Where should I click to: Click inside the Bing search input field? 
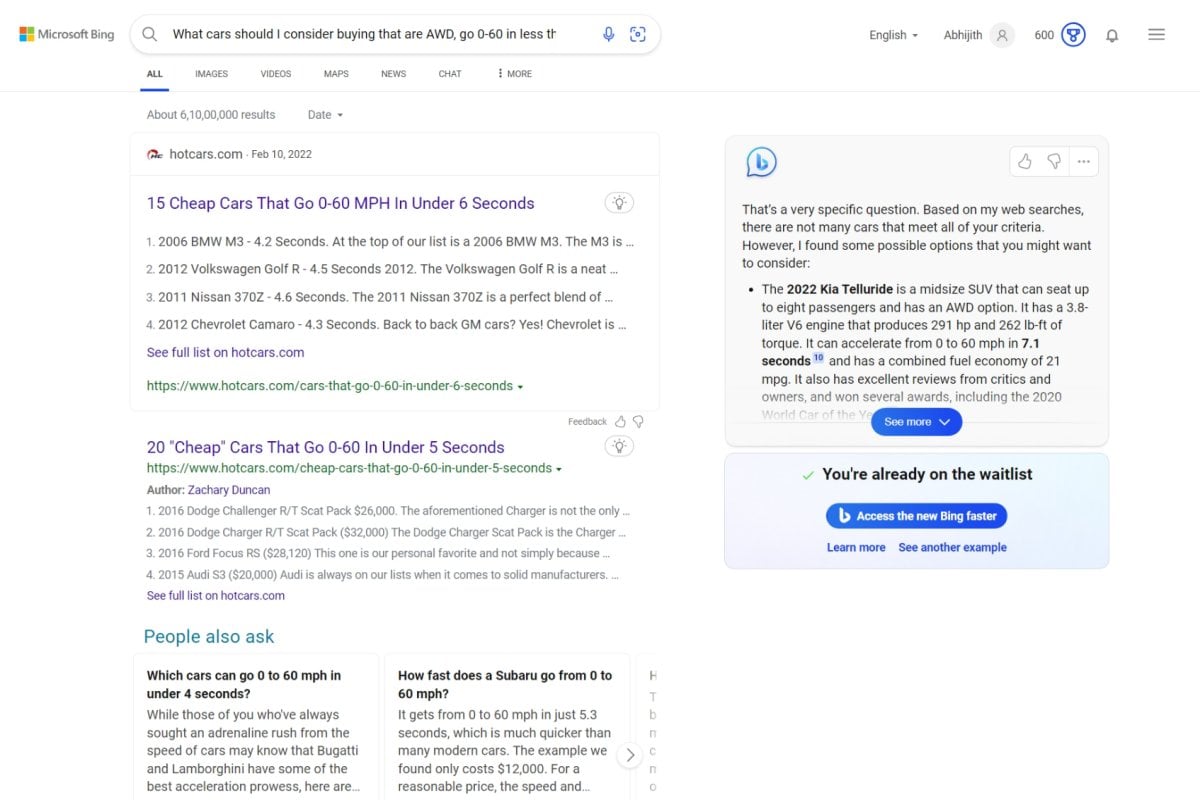[365, 34]
